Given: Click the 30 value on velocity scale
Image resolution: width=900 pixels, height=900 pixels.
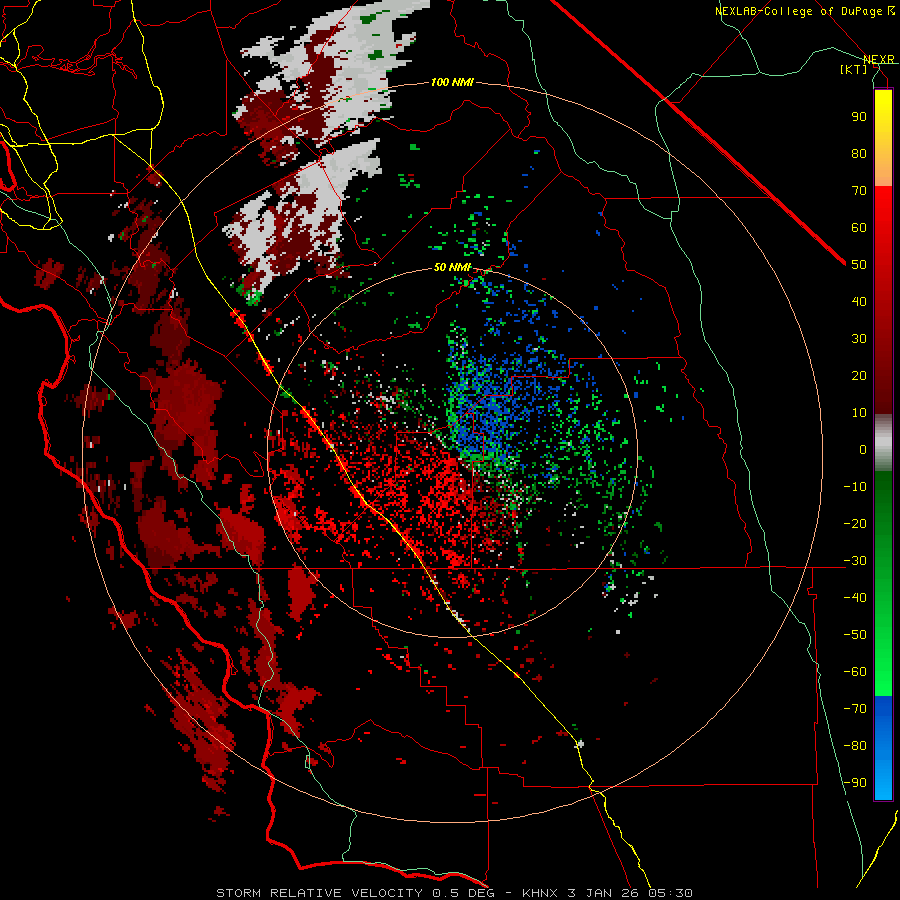Looking at the screenshot, I should 859,339.
